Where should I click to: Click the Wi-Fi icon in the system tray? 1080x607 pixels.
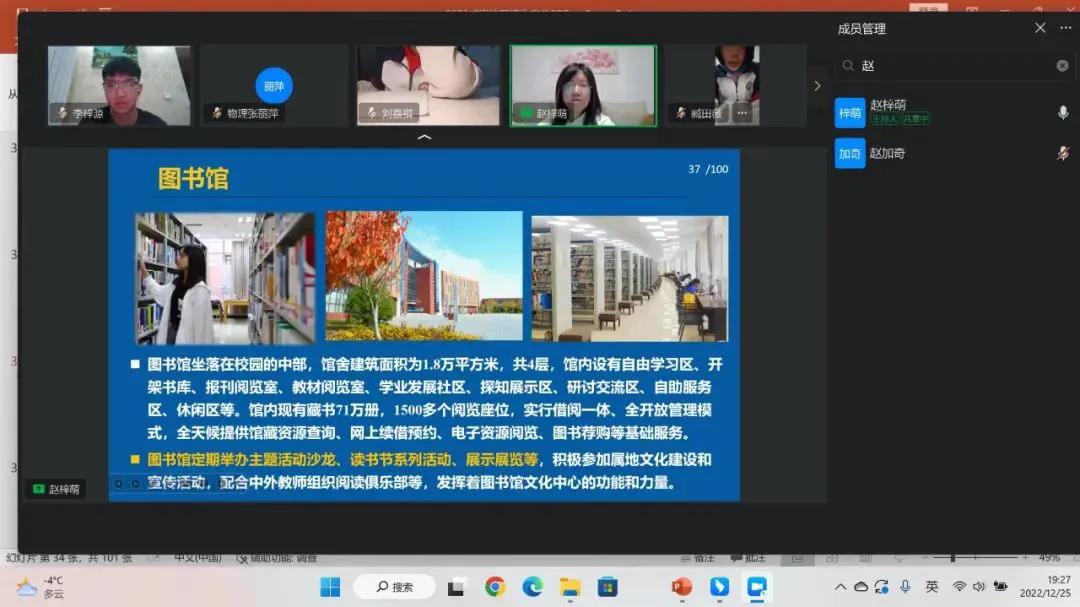(x=960, y=587)
